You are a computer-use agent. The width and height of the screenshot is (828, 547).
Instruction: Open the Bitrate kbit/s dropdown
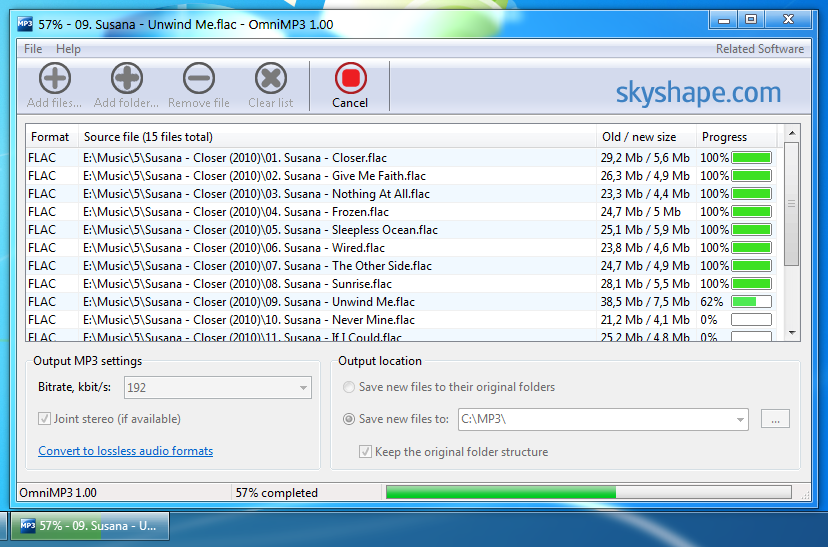point(304,387)
